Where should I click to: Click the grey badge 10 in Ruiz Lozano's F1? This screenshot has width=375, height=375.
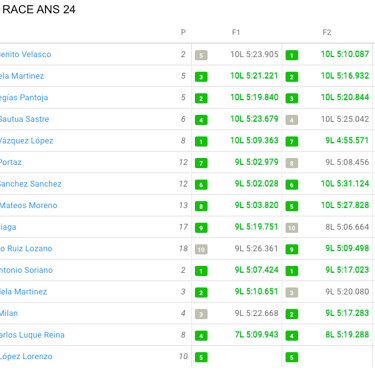pos(201,249)
